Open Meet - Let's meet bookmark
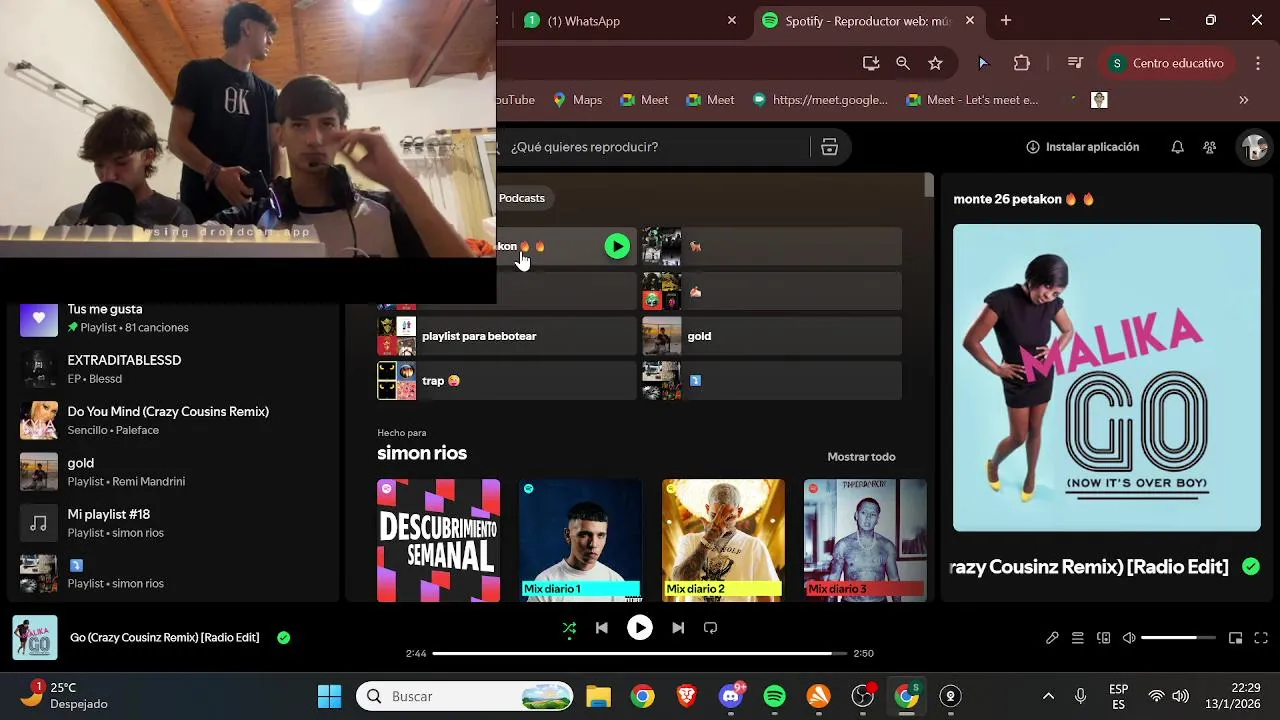 click(x=972, y=100)
